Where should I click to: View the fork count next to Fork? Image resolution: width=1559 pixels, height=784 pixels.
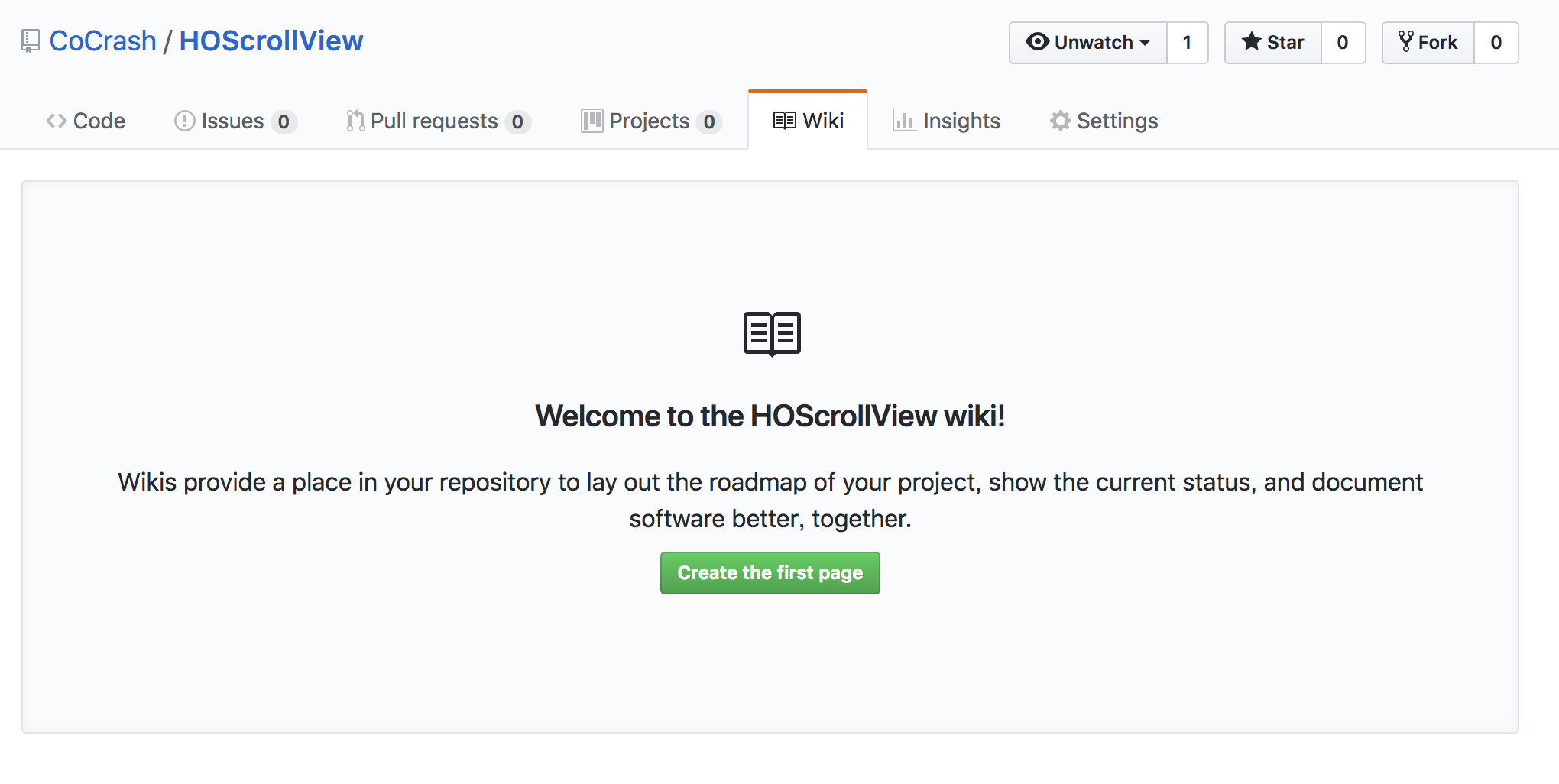point(1496,43)
